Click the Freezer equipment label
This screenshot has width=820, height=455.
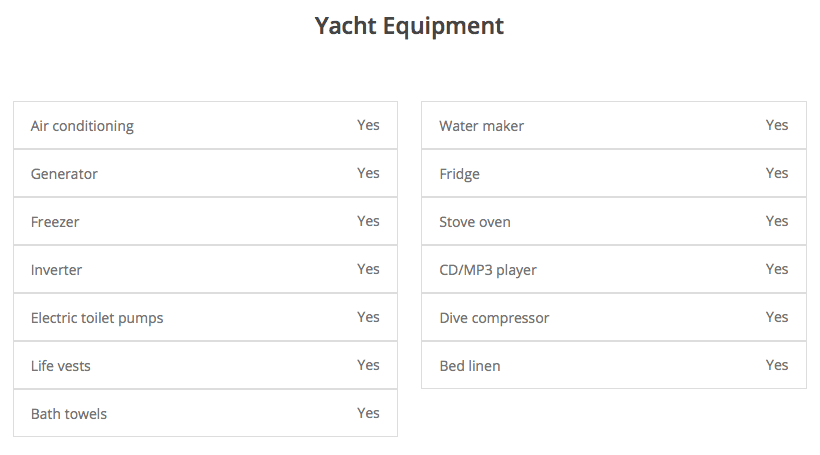(x=55, y=222)
